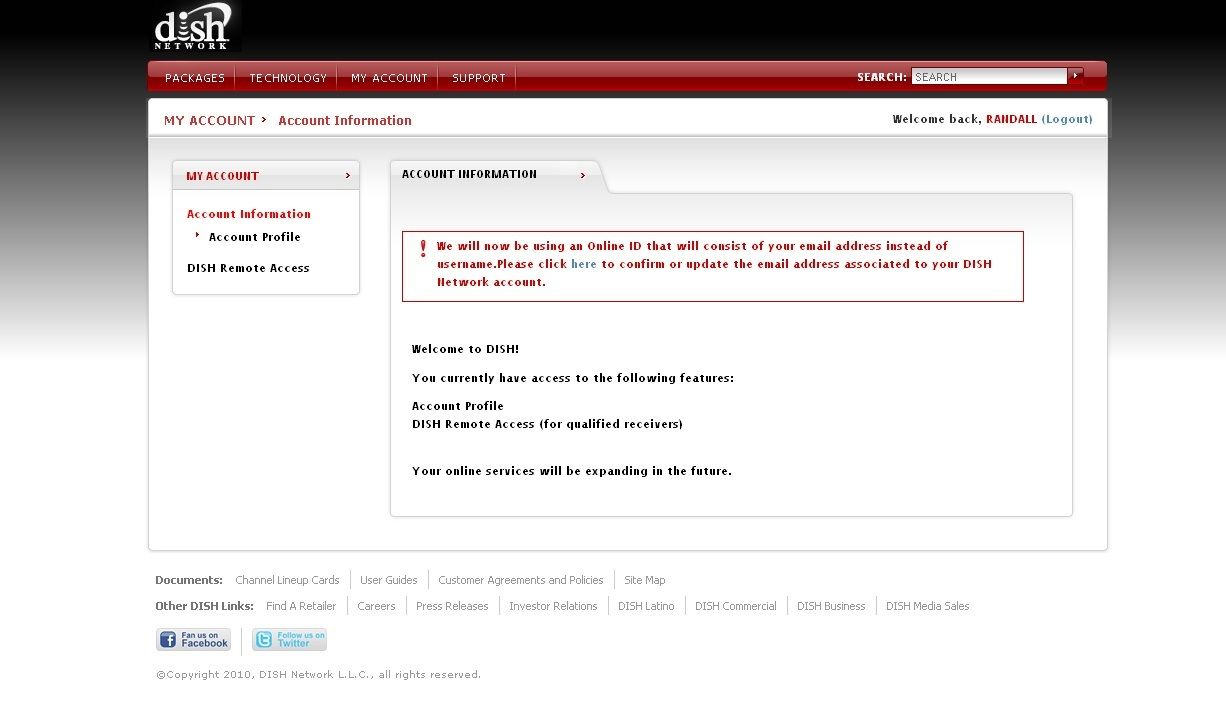Open DISH Remote Access in the sidebar
The height and width of the screenshot is (725, 1226).
(248, 268)
